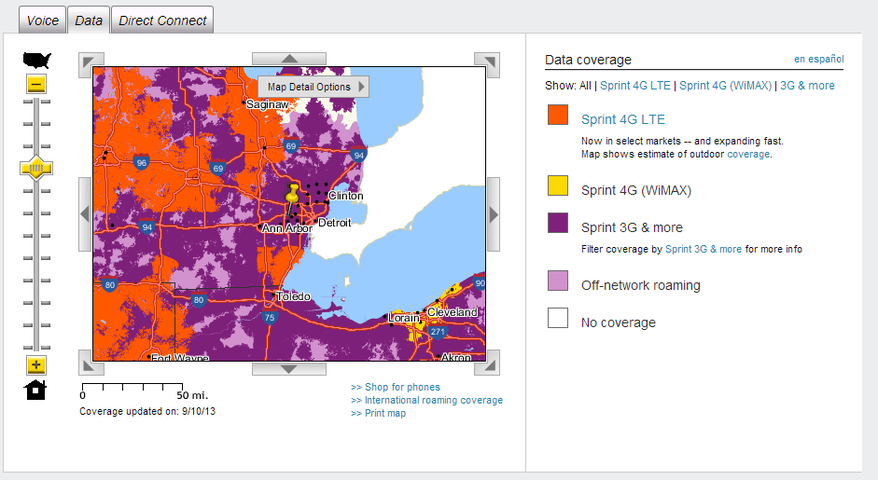Filter by Sprint 4G LTE in Show row
878x480 pixels.
(x=635, y=86)
